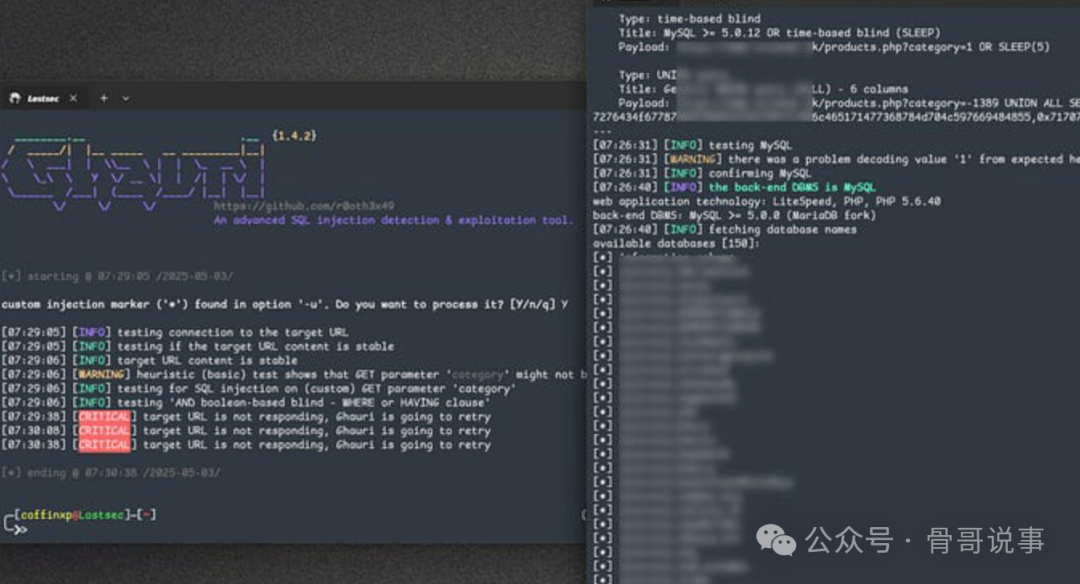Open a new terminal tab with plus
This screenshot has width=1080, height=584.
click(104, 98)
